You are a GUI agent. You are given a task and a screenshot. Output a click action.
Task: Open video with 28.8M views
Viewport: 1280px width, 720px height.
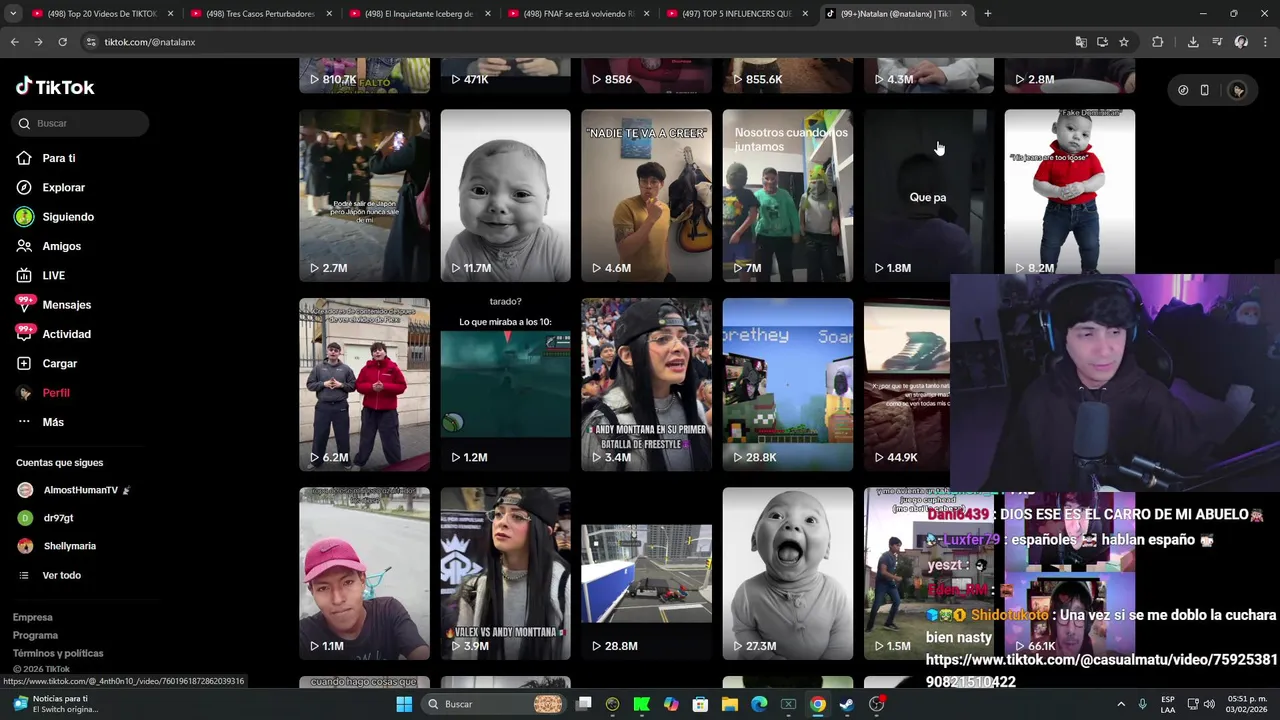(646, 573)
